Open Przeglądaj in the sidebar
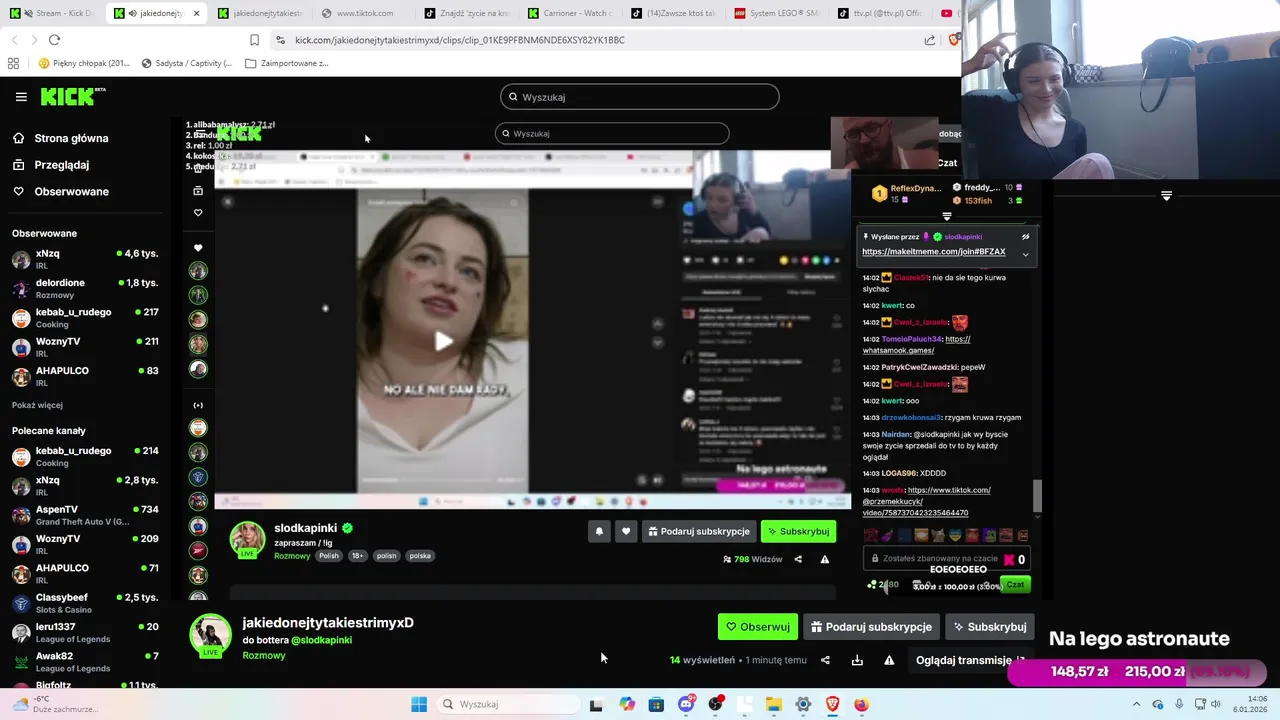The image size is (1280, 720). [x=61, y=165]
